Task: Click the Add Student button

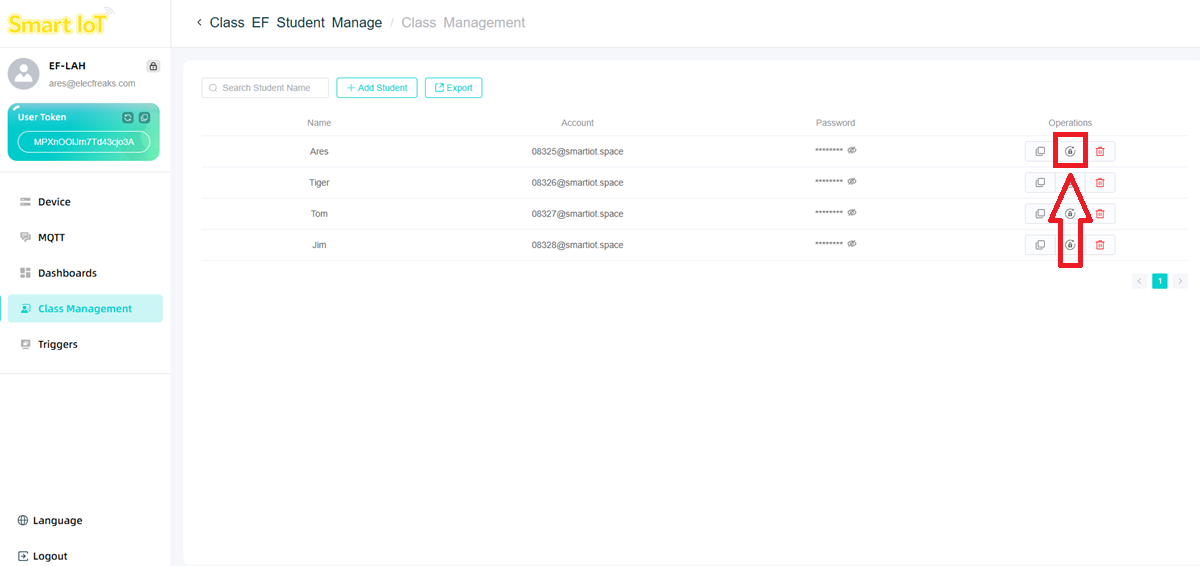Action: [x=376, y=88]
